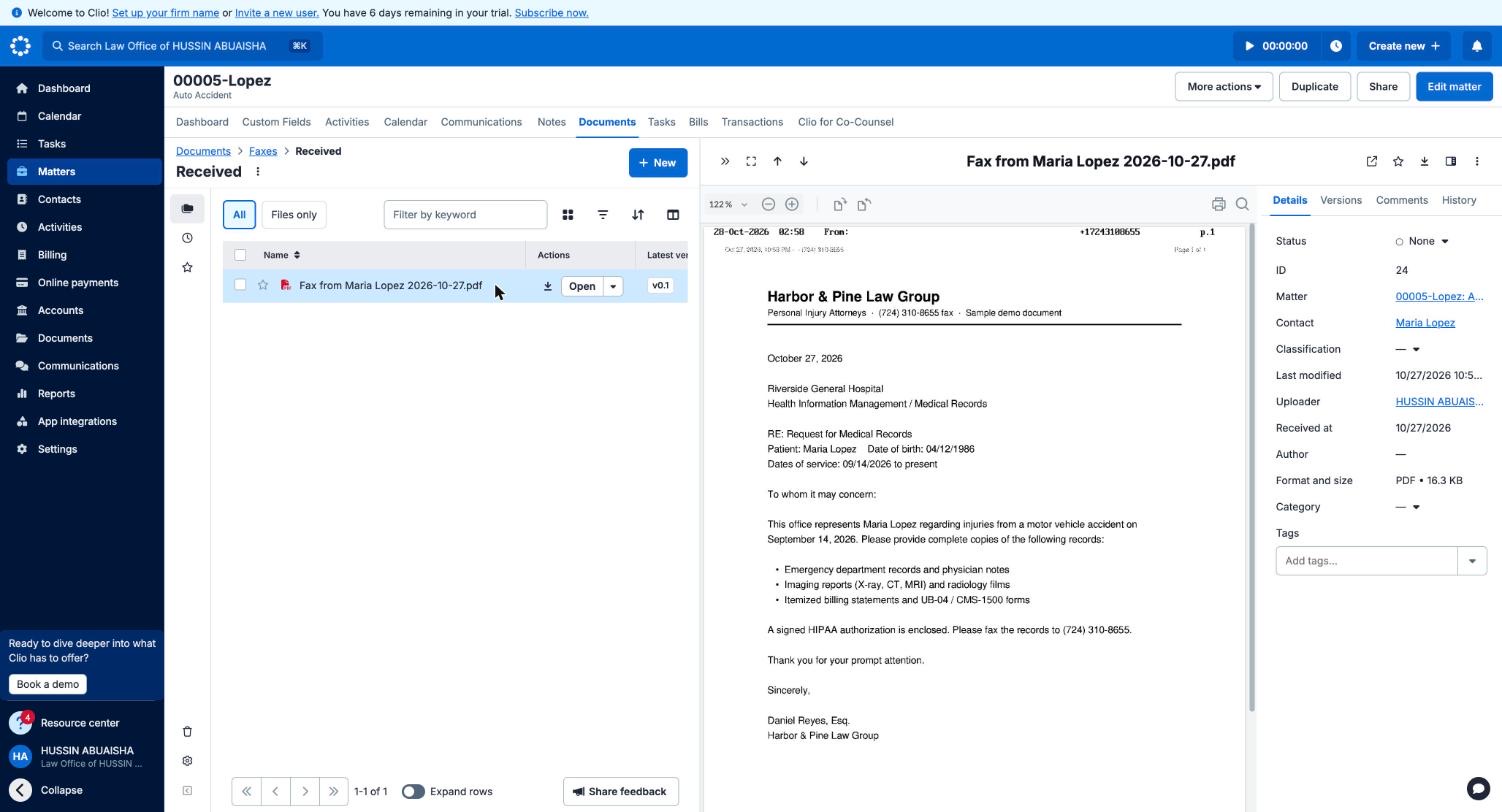Open the documents trash bin
The height and width of the screenshot is (812, 1502).
coord(187,732)
